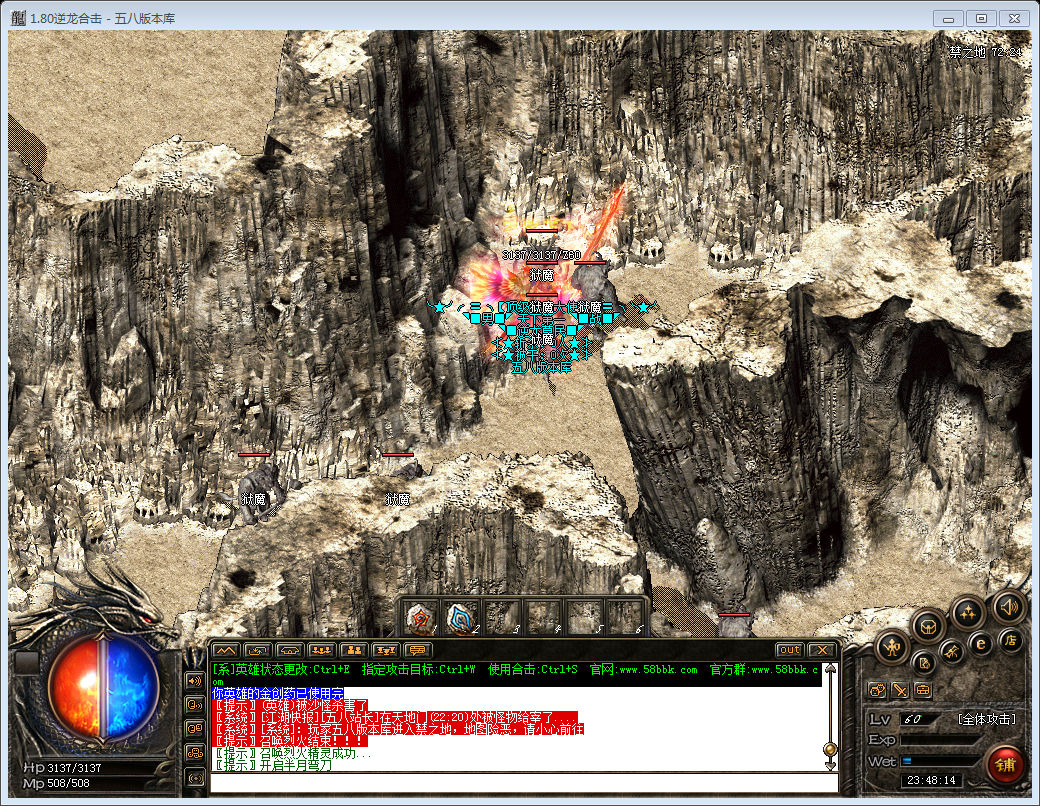1040x806 pixels.
Task: Click the X exit button beside out
Action: pos(822,650)
